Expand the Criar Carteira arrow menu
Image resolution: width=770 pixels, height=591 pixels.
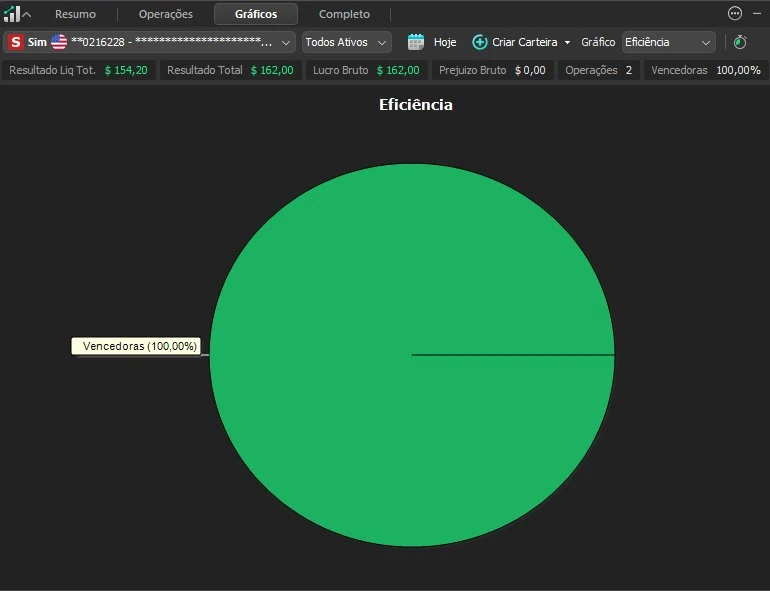pos(567,43)
